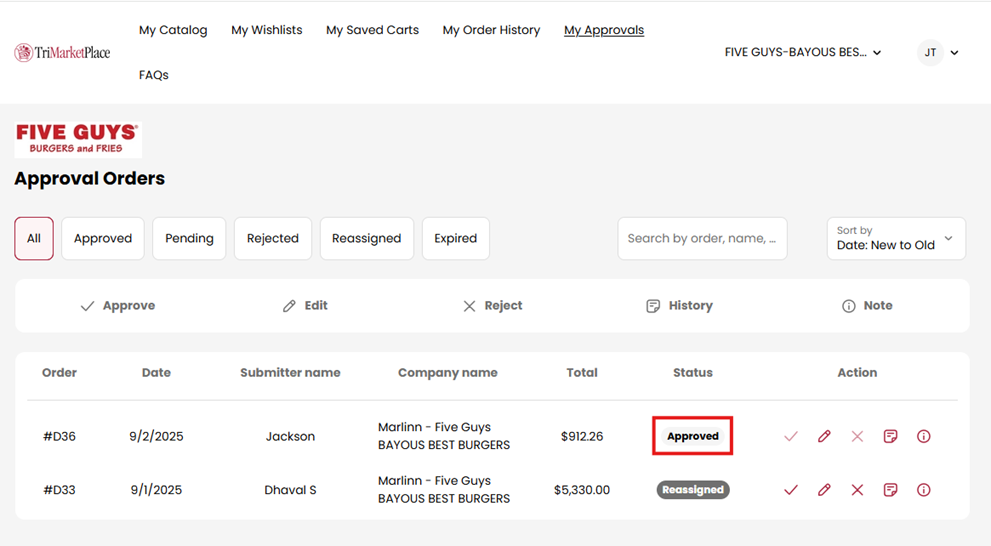This screenshot has width=991, height=546.
Task: Open history icon for order #D36
Action: [x=890, y=436]
